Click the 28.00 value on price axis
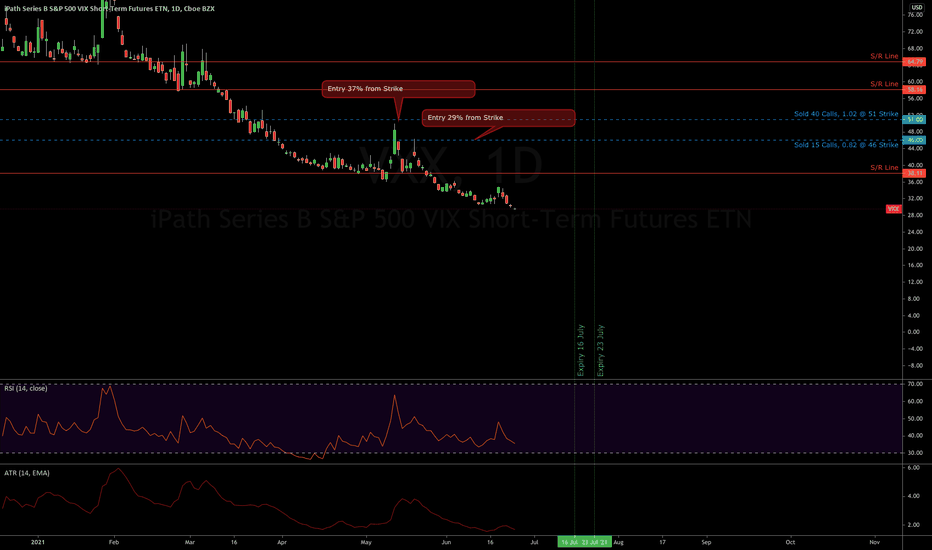The image size is (932, 550). 915,215
